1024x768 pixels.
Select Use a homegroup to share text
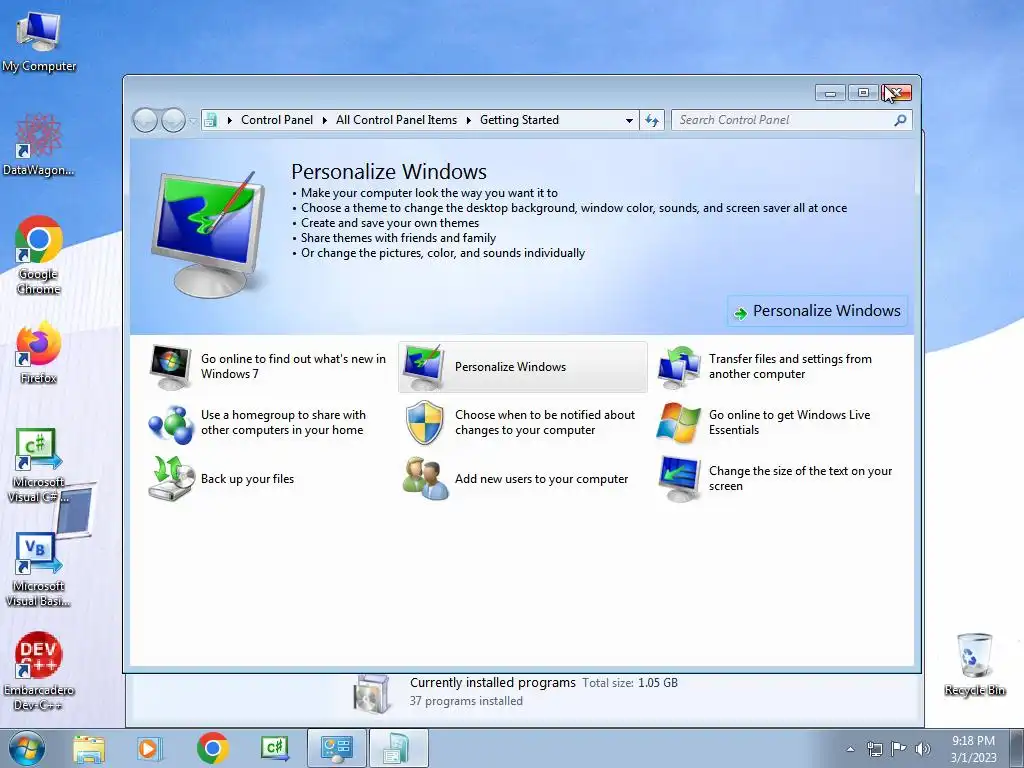pos(283,423)
